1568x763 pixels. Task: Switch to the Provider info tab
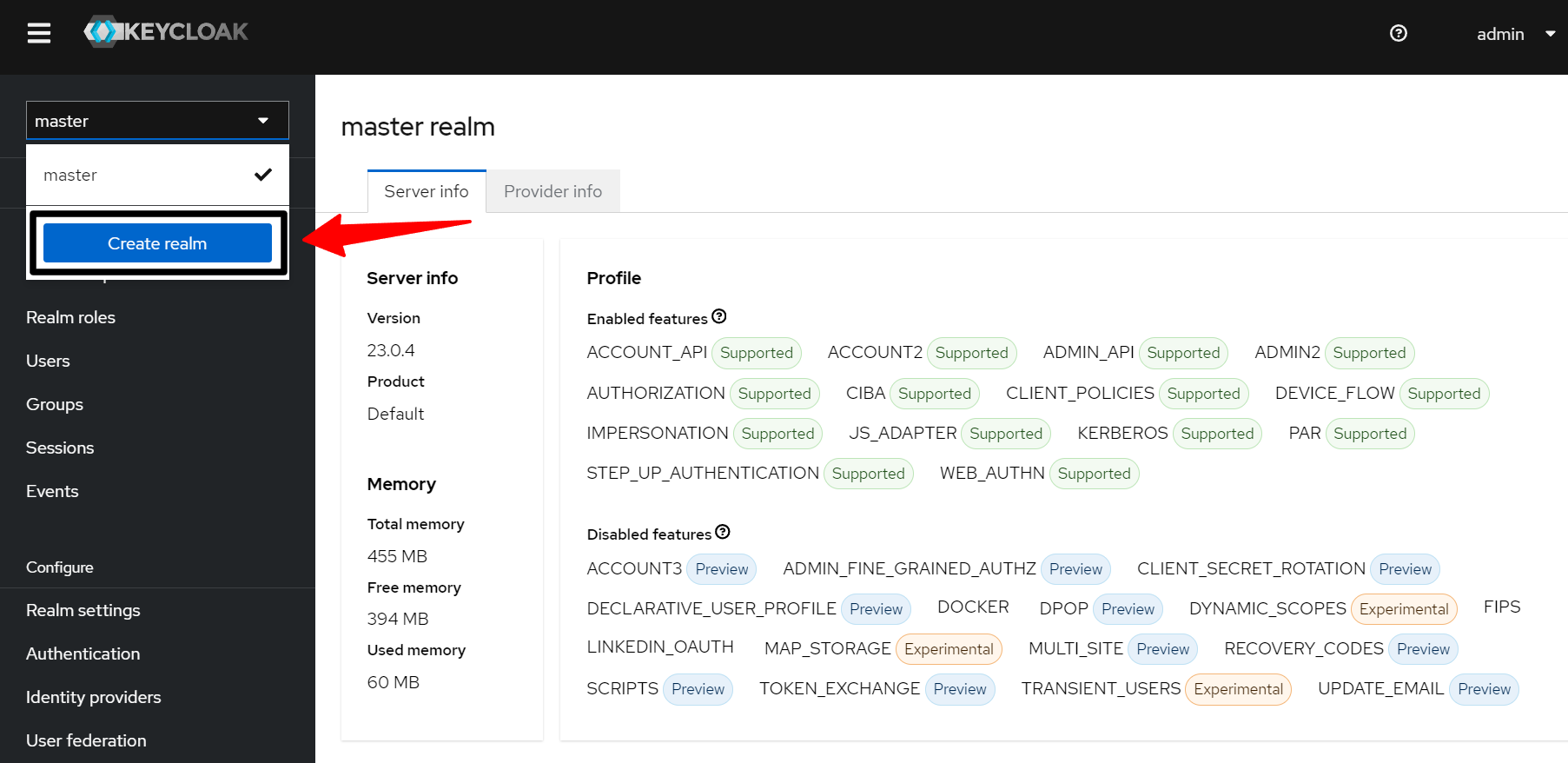pyautogui.click(x=553, y=191)
